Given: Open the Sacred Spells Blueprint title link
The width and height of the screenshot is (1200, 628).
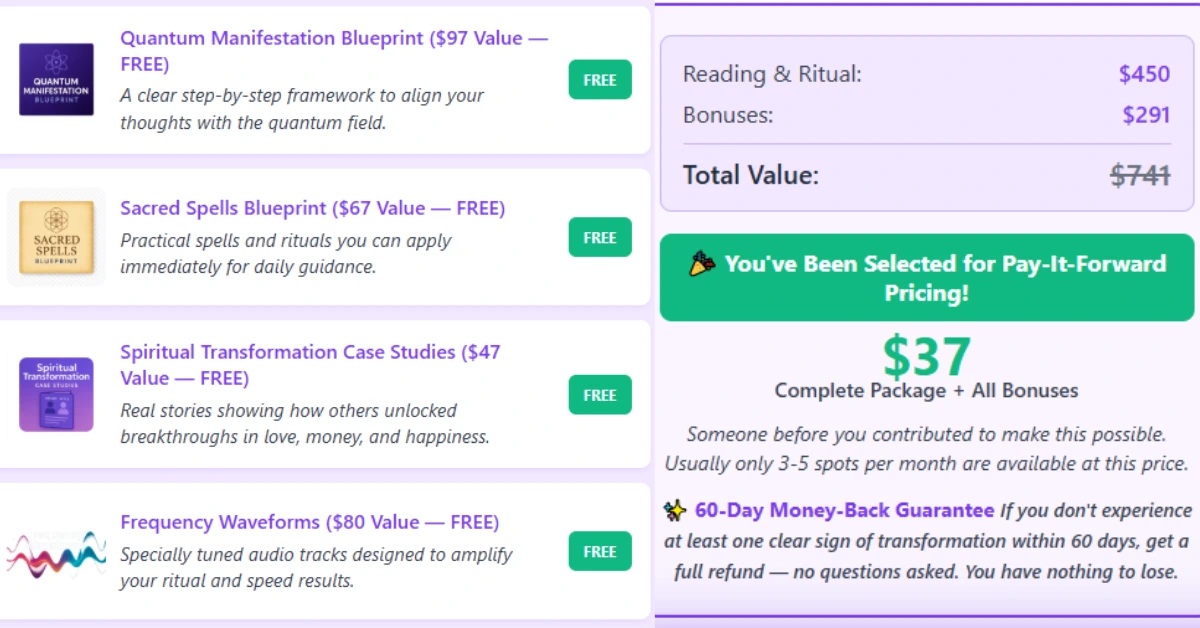Looking at the screenshot, I should point(312,208).
